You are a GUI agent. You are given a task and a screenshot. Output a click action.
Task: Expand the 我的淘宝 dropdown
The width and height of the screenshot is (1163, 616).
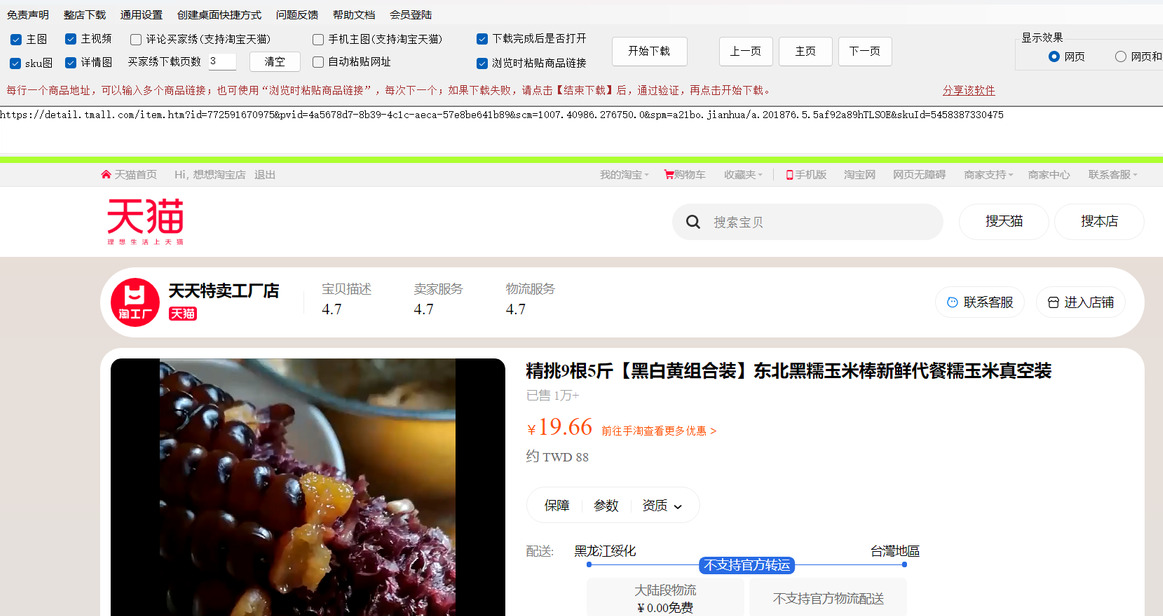coord(625,175)
